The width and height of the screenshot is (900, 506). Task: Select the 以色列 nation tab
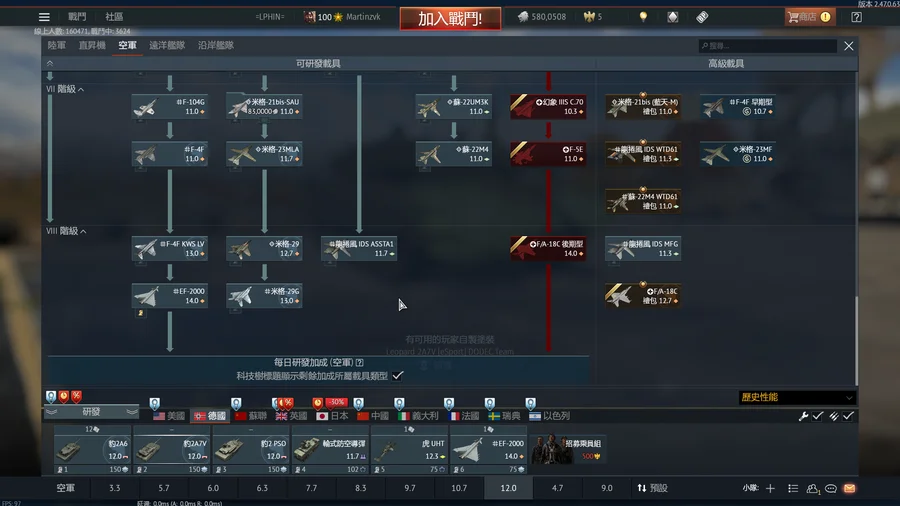coord(549,416)
